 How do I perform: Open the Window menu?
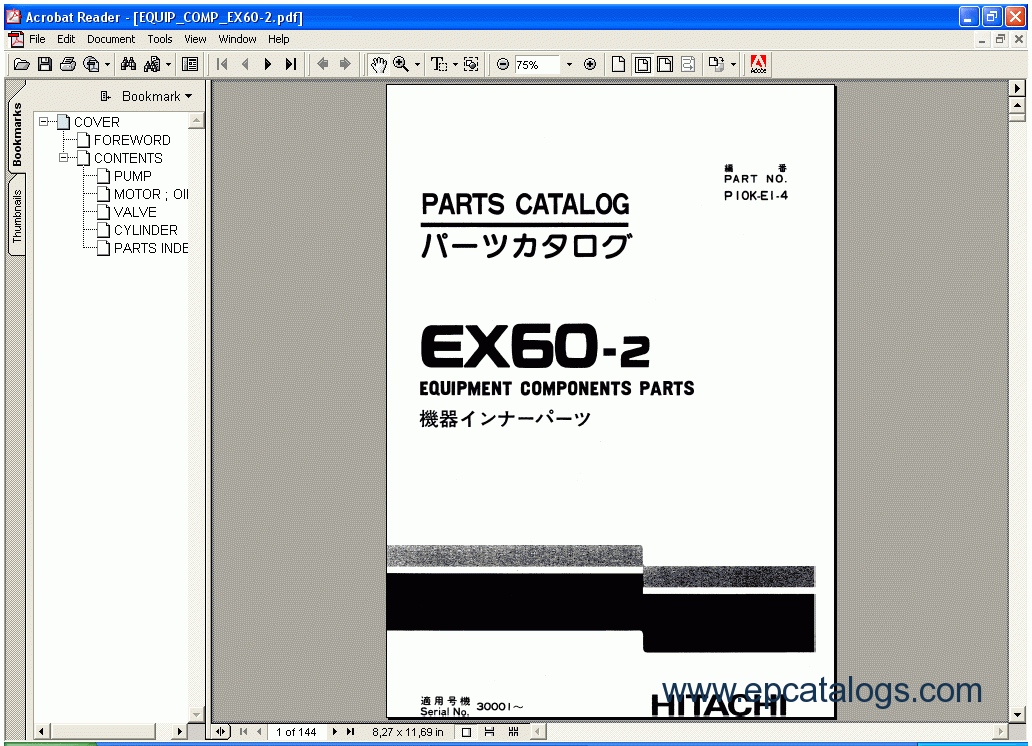[237, 40]
